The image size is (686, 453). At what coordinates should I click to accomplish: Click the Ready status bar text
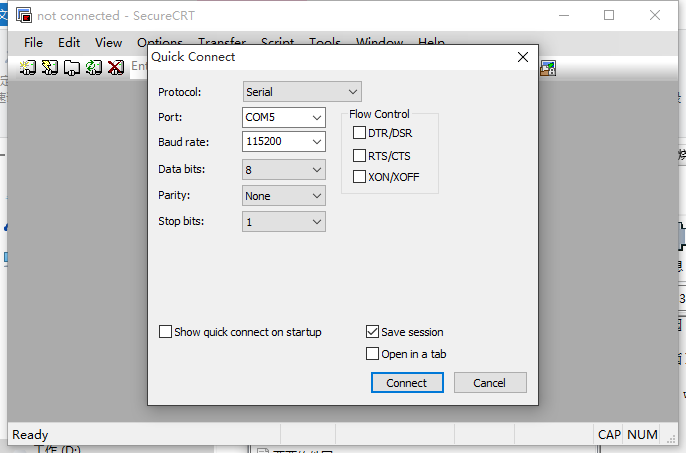30,435
